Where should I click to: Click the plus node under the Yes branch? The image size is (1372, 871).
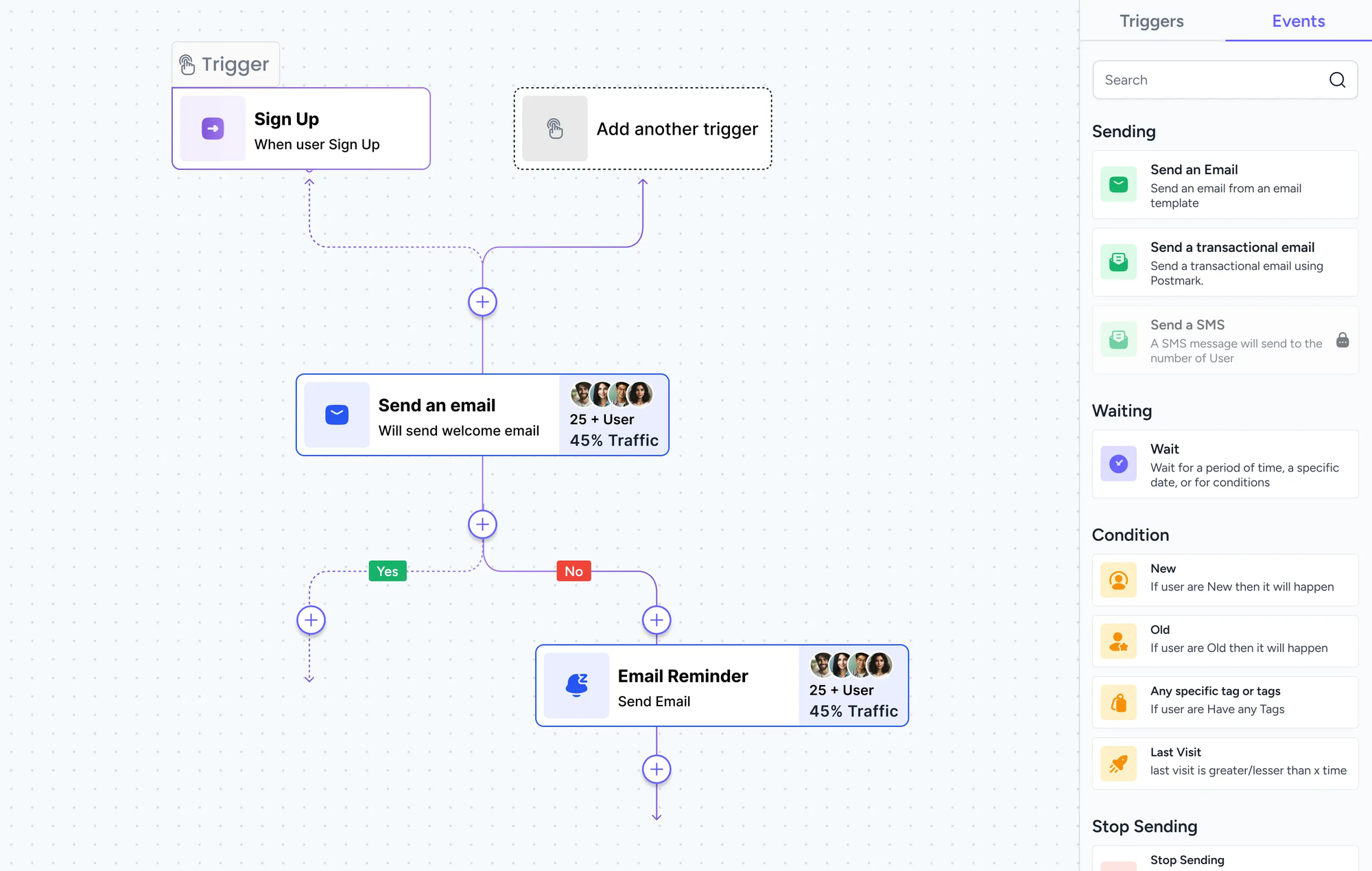click(310, 619)
